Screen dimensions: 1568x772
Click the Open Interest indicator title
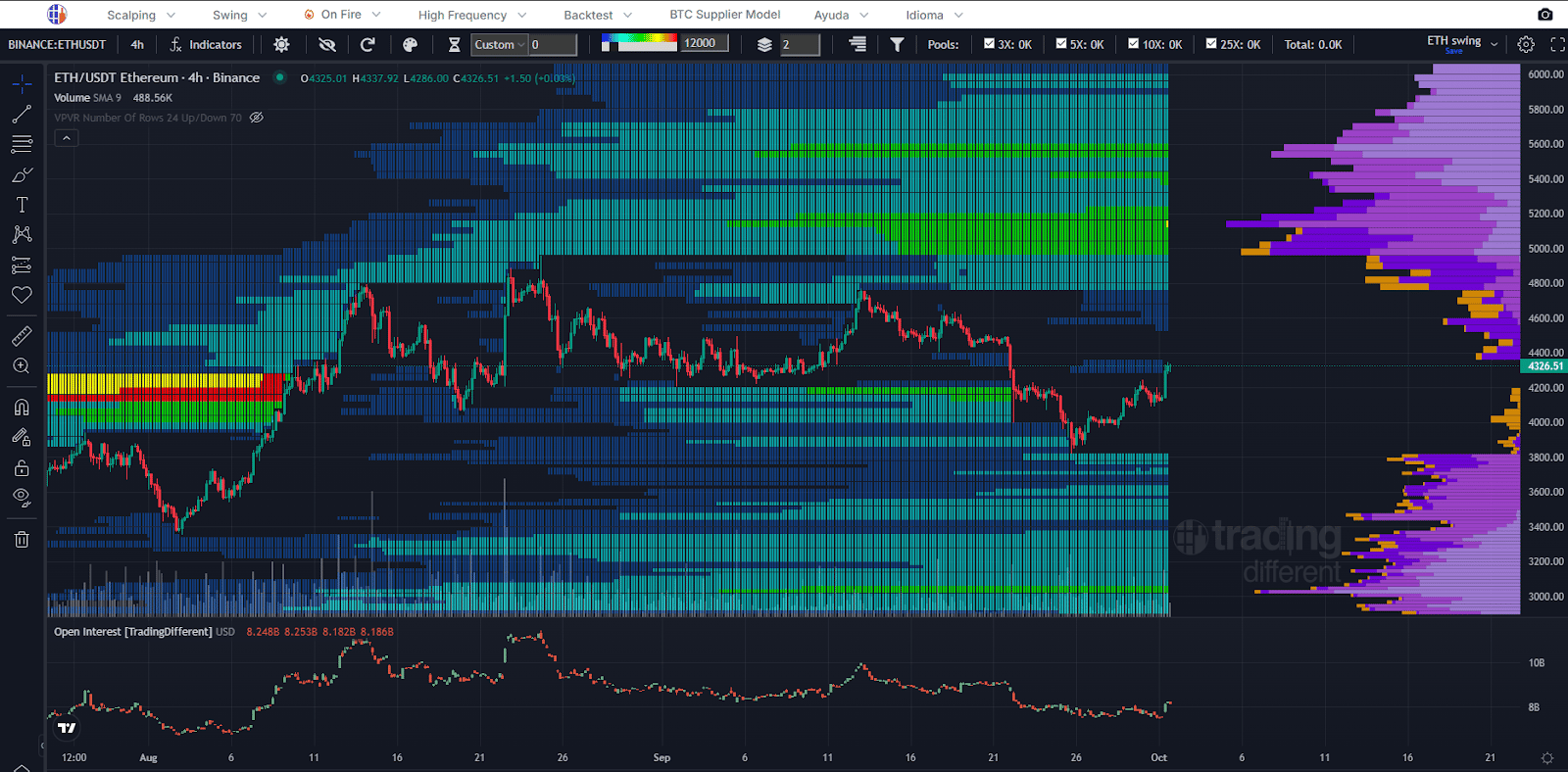132,632
